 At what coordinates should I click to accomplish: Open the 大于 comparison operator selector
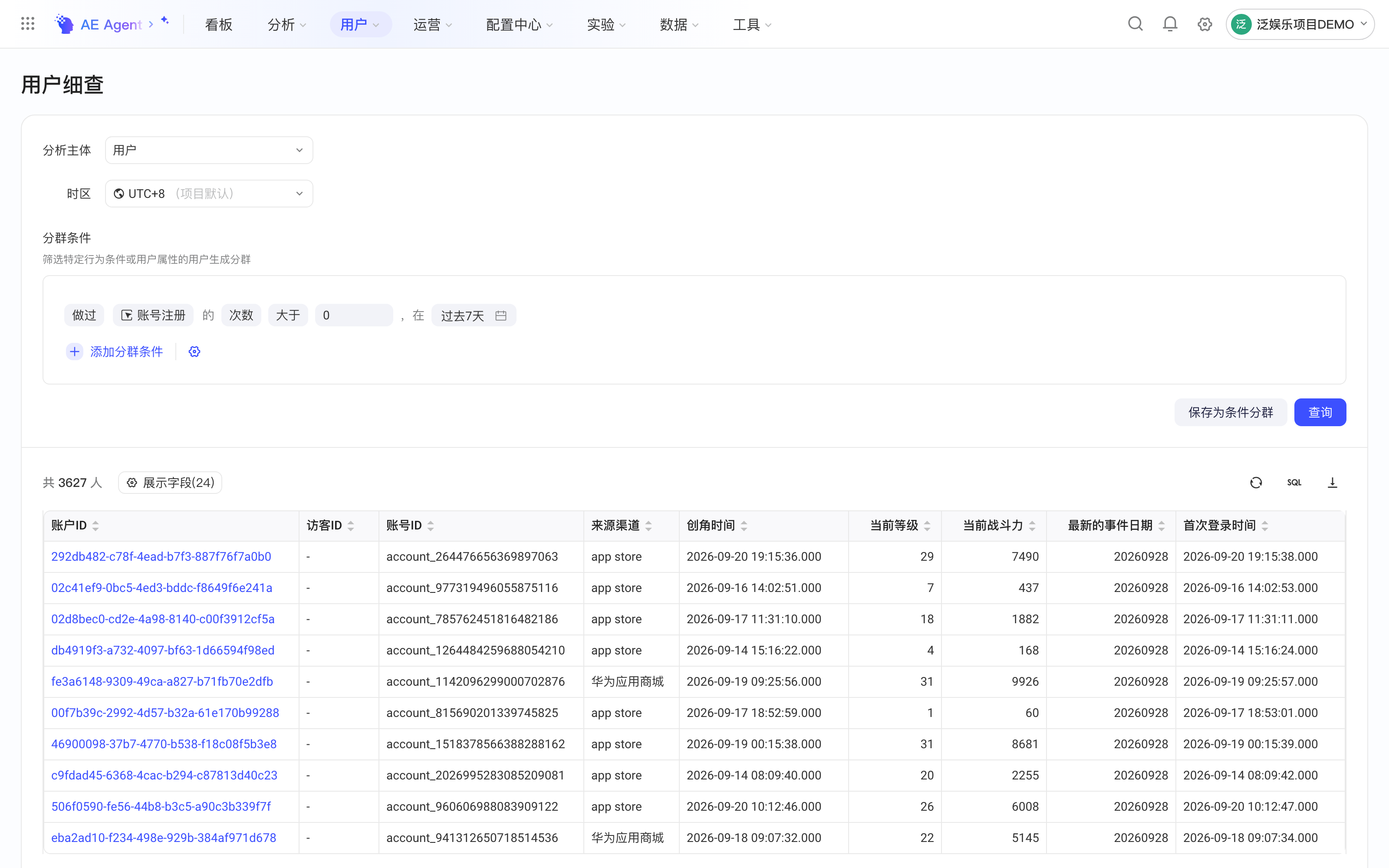coord(288,315)
